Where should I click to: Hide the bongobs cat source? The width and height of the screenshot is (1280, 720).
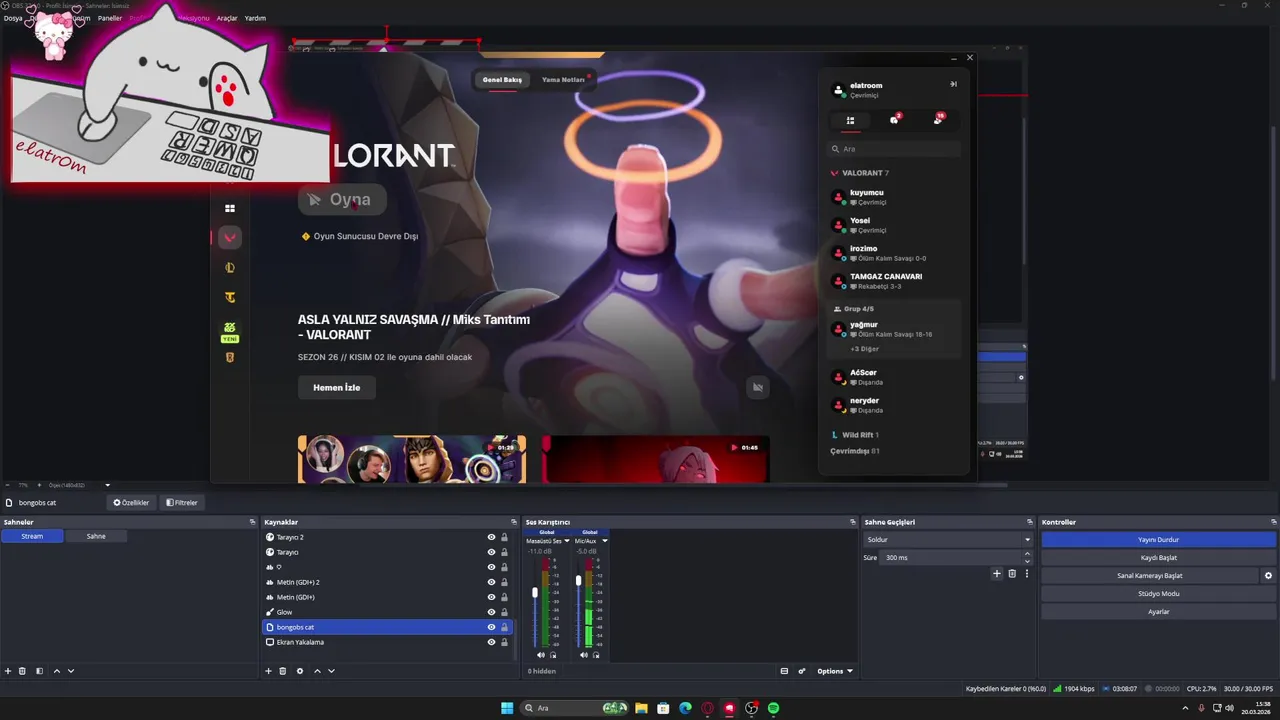click(491, 627)
